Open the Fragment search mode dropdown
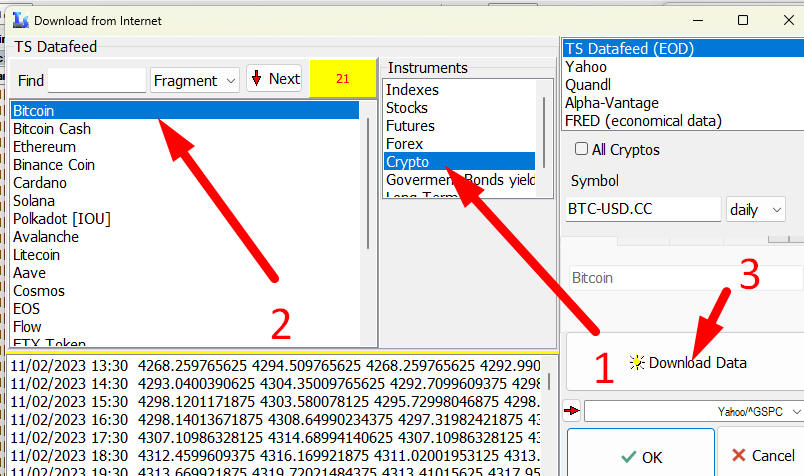The image size is (804, 476). tap(195, 80)
